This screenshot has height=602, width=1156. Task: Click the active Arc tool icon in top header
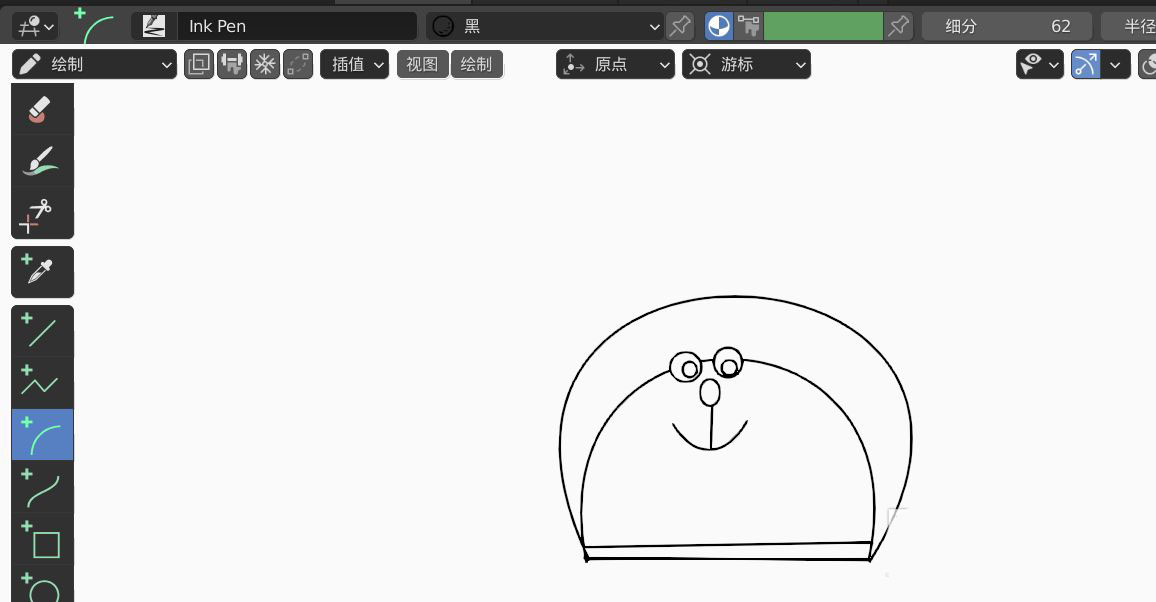click(x=95, y=26)
